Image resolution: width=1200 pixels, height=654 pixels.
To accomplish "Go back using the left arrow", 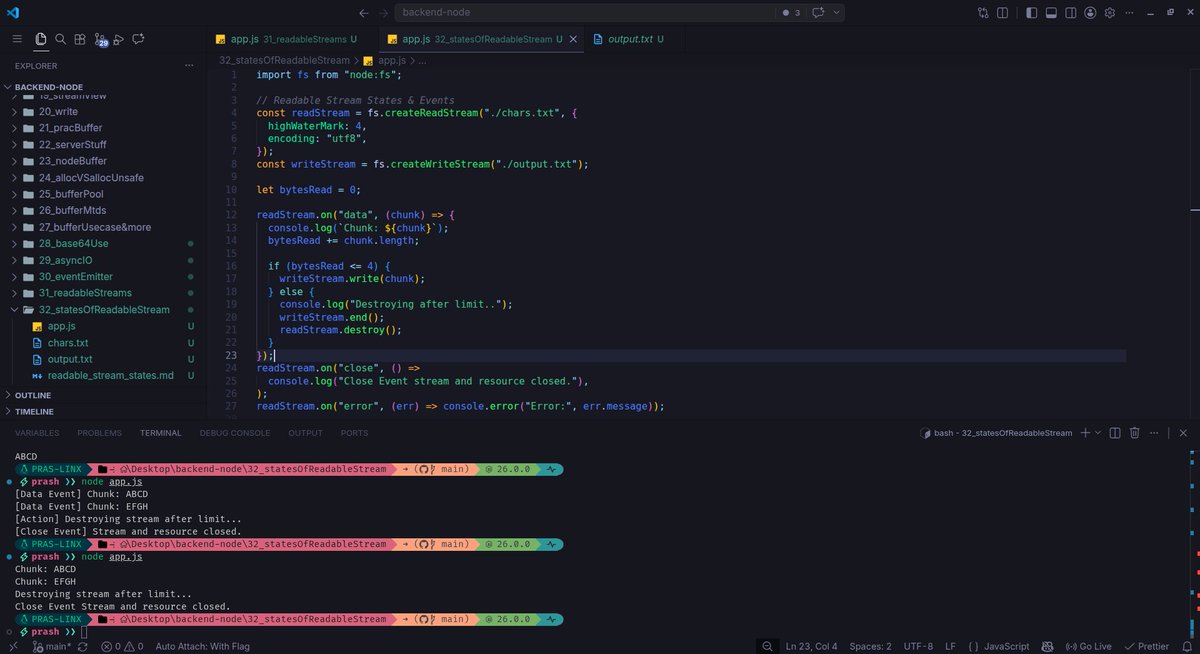I will [x=364, y=12].
